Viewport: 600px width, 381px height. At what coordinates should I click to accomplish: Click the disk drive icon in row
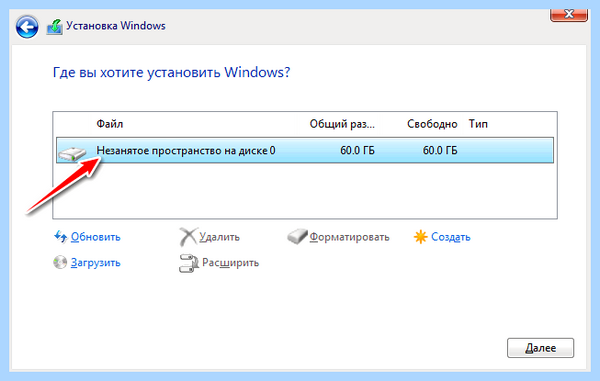[72, 153]
